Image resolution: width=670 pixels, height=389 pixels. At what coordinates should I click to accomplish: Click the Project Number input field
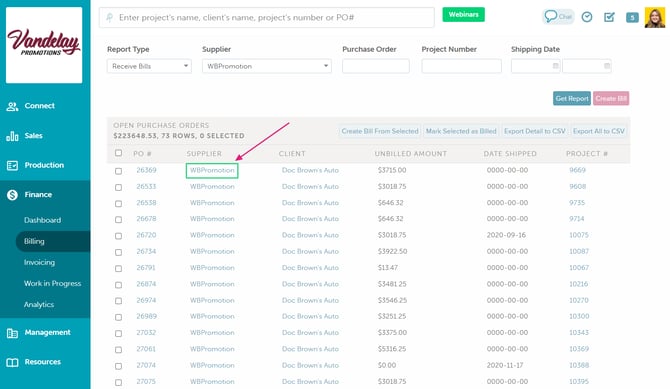461,66
